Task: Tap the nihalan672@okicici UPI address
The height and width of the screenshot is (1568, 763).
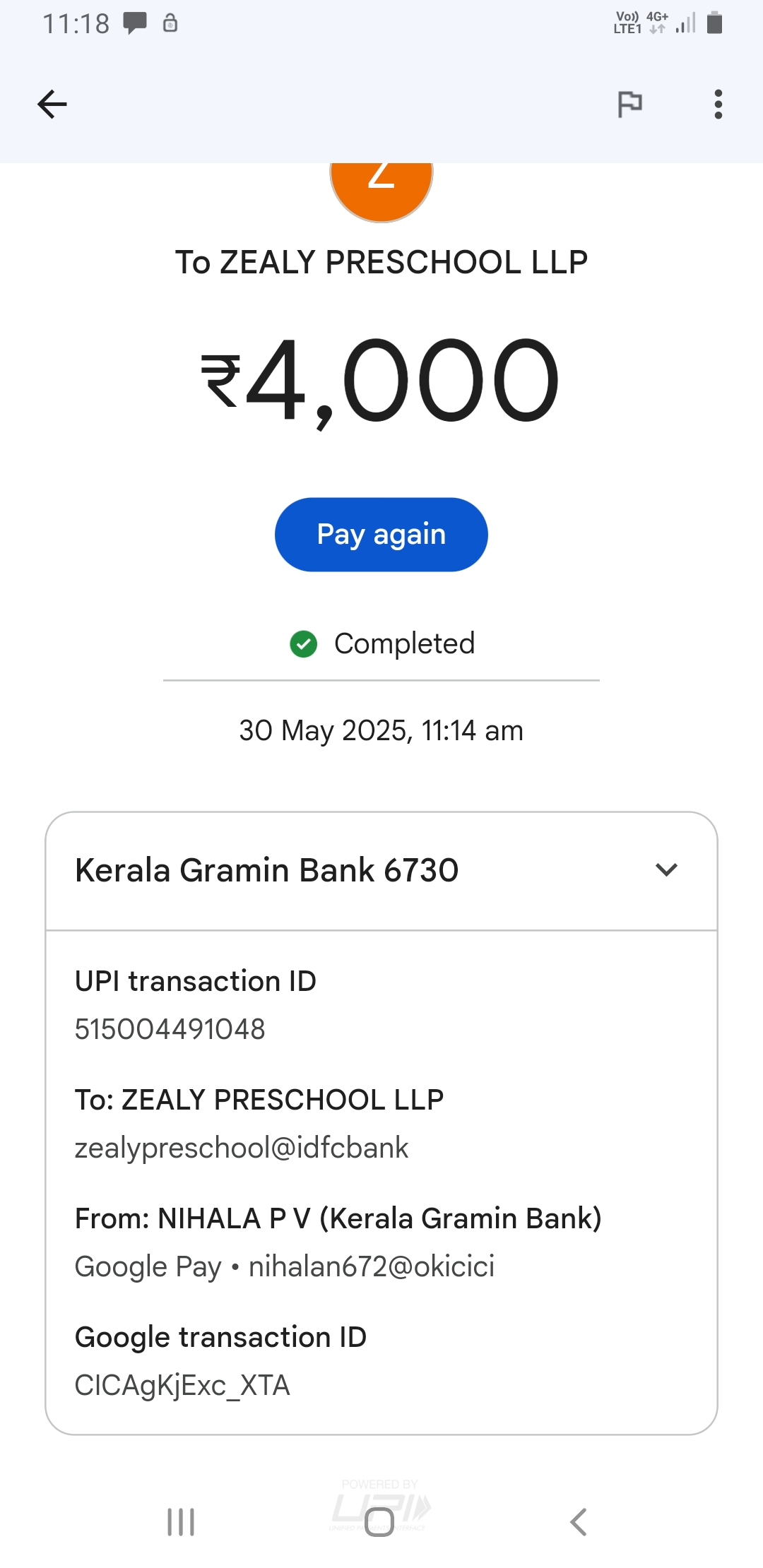Action: pos(372,1266)
